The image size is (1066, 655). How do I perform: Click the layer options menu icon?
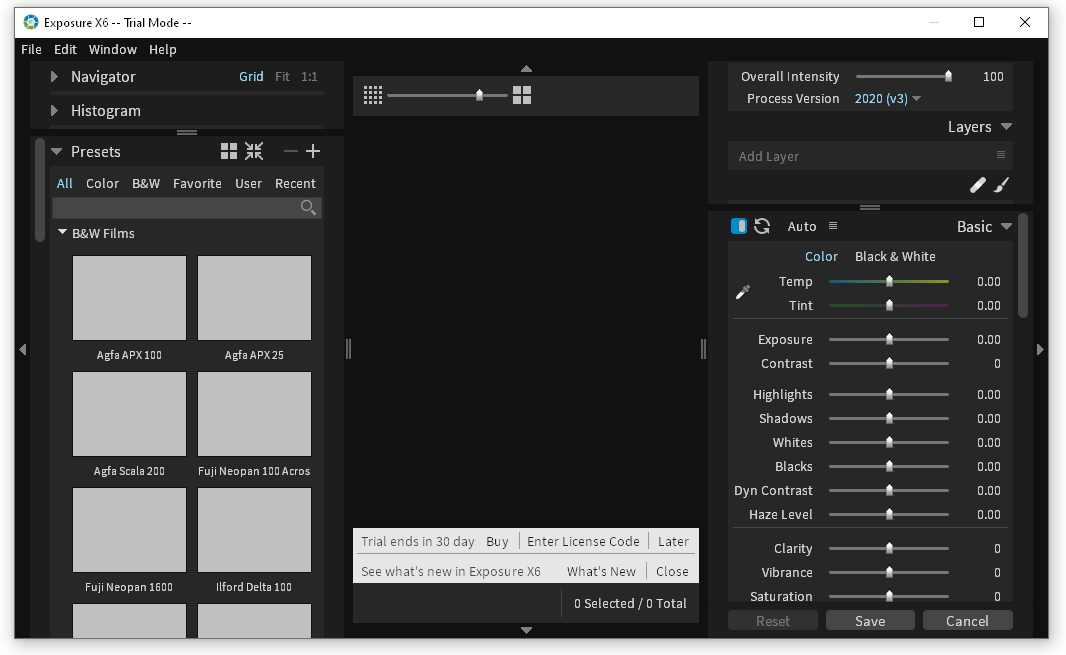pyautogui.click(x=1001, y=155)
